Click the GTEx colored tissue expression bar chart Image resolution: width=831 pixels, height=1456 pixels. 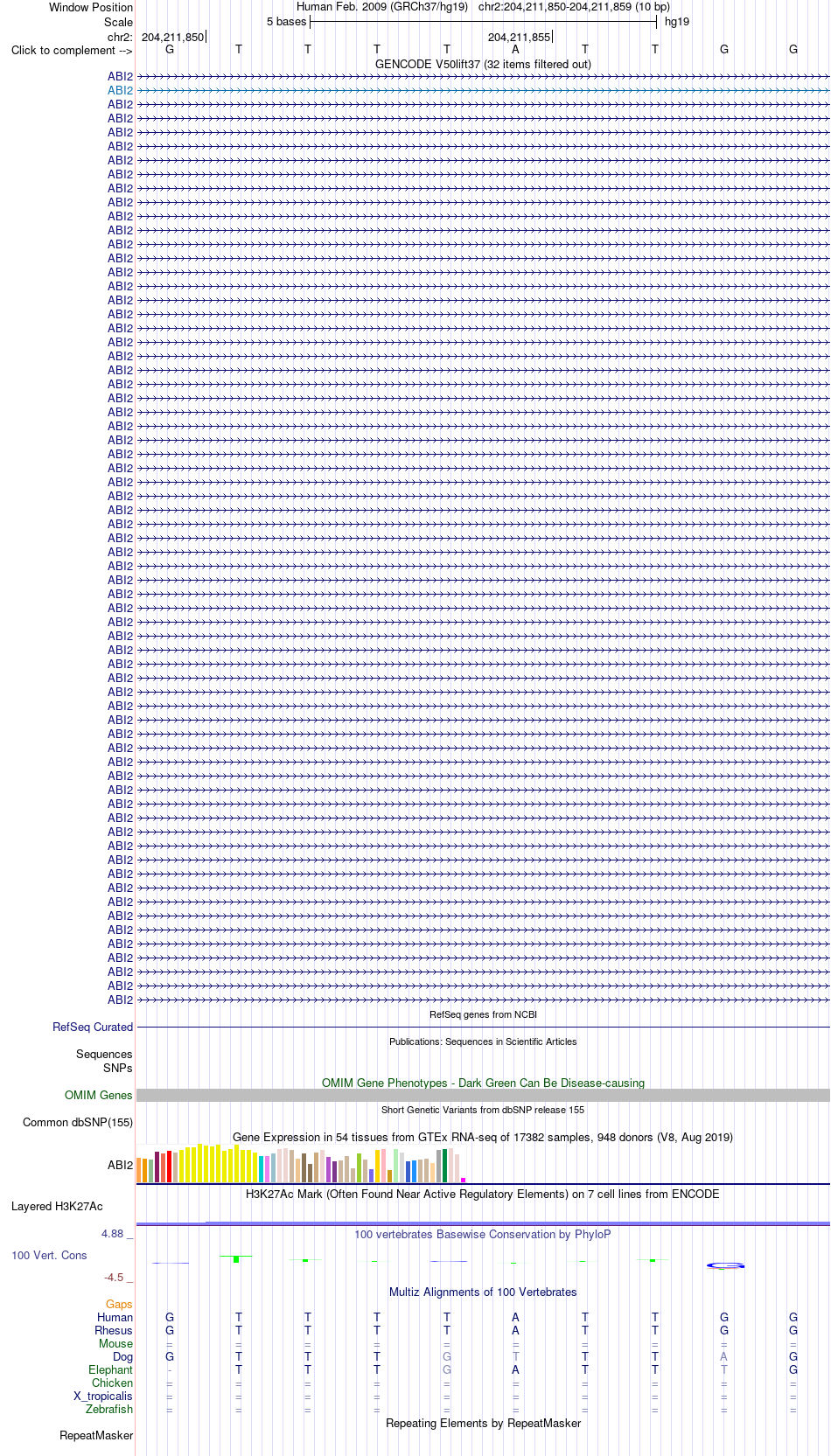point(301,1164)
